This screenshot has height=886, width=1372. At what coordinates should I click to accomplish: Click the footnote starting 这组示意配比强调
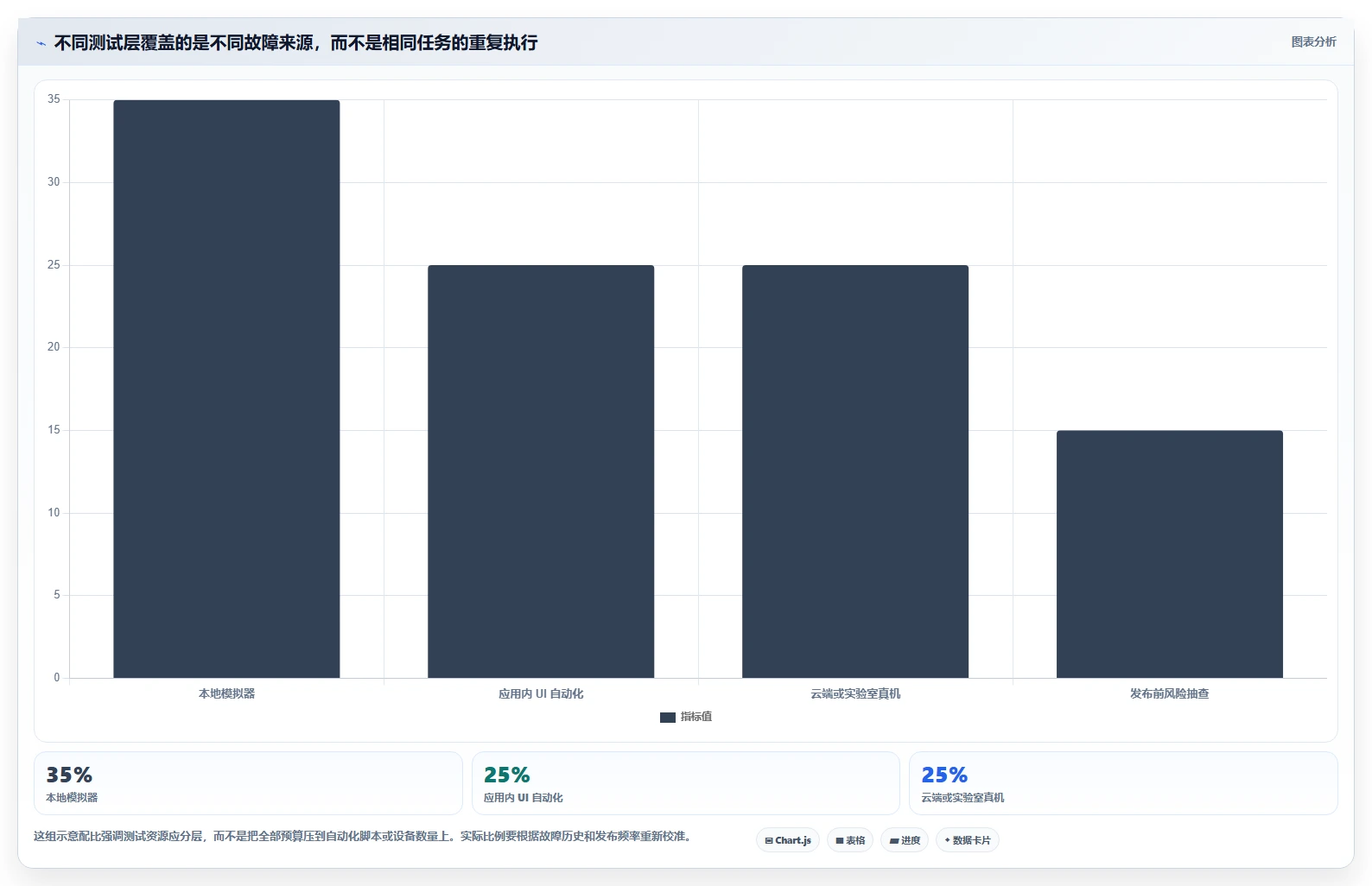(x=362, y=836)
